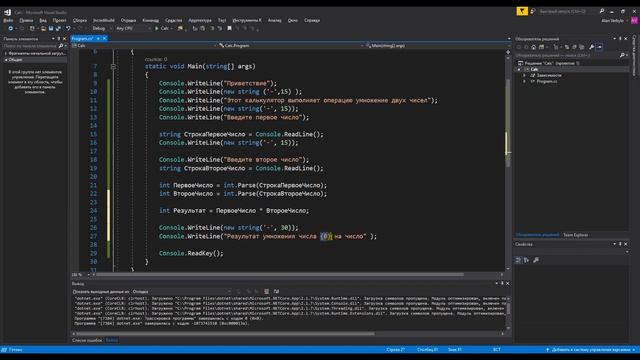Click the Clear All icon in Output panel
640x360 pixels.
pyautogui.click(x=267, y=291)
